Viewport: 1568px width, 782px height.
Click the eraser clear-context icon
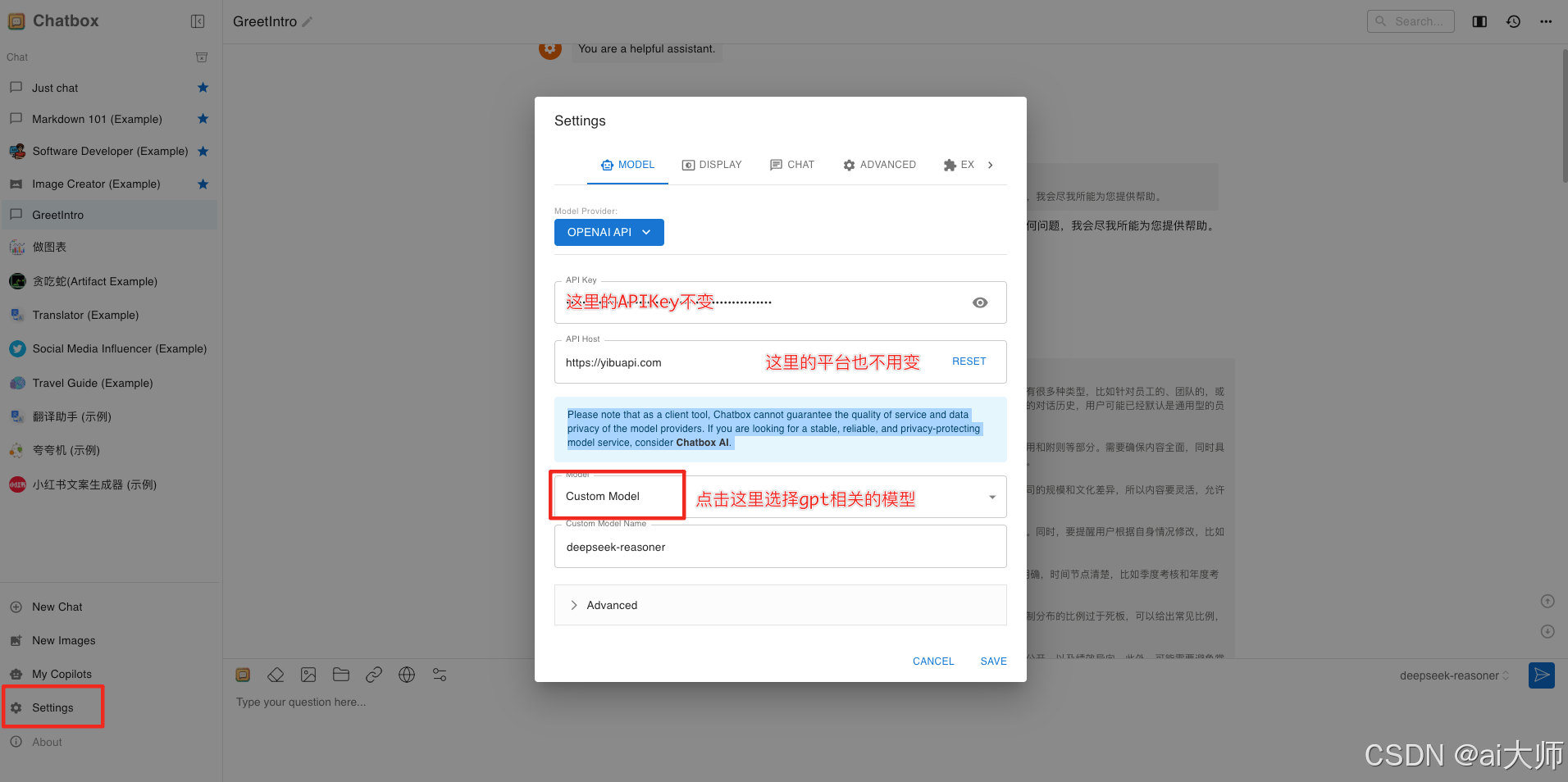pyautogui.click(x=276, y=675)
